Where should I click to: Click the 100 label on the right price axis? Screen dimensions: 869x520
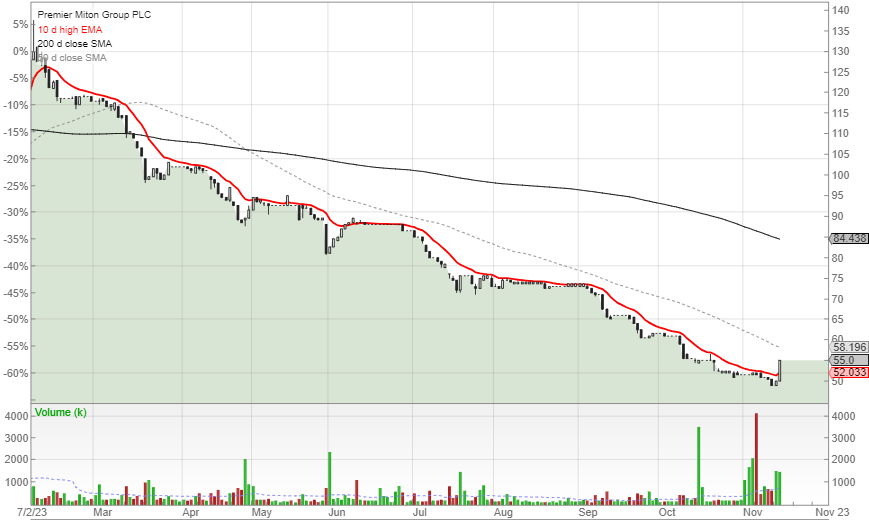click(840, 175)
